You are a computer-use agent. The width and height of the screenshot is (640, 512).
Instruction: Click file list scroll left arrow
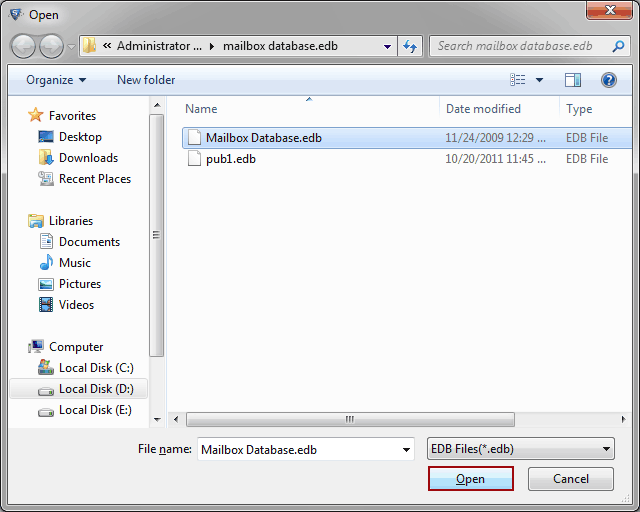(x=176, y=419)
